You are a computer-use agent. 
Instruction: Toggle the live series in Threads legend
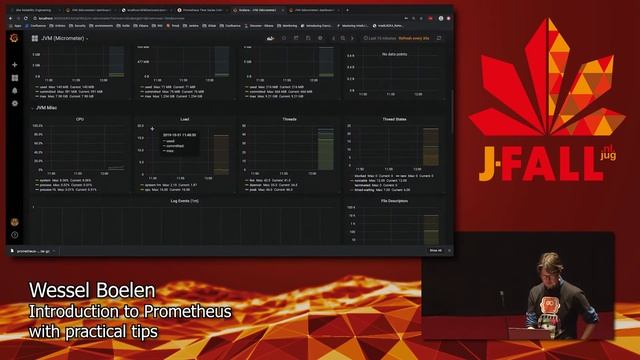pyautogui.click(x=251, y=180)
